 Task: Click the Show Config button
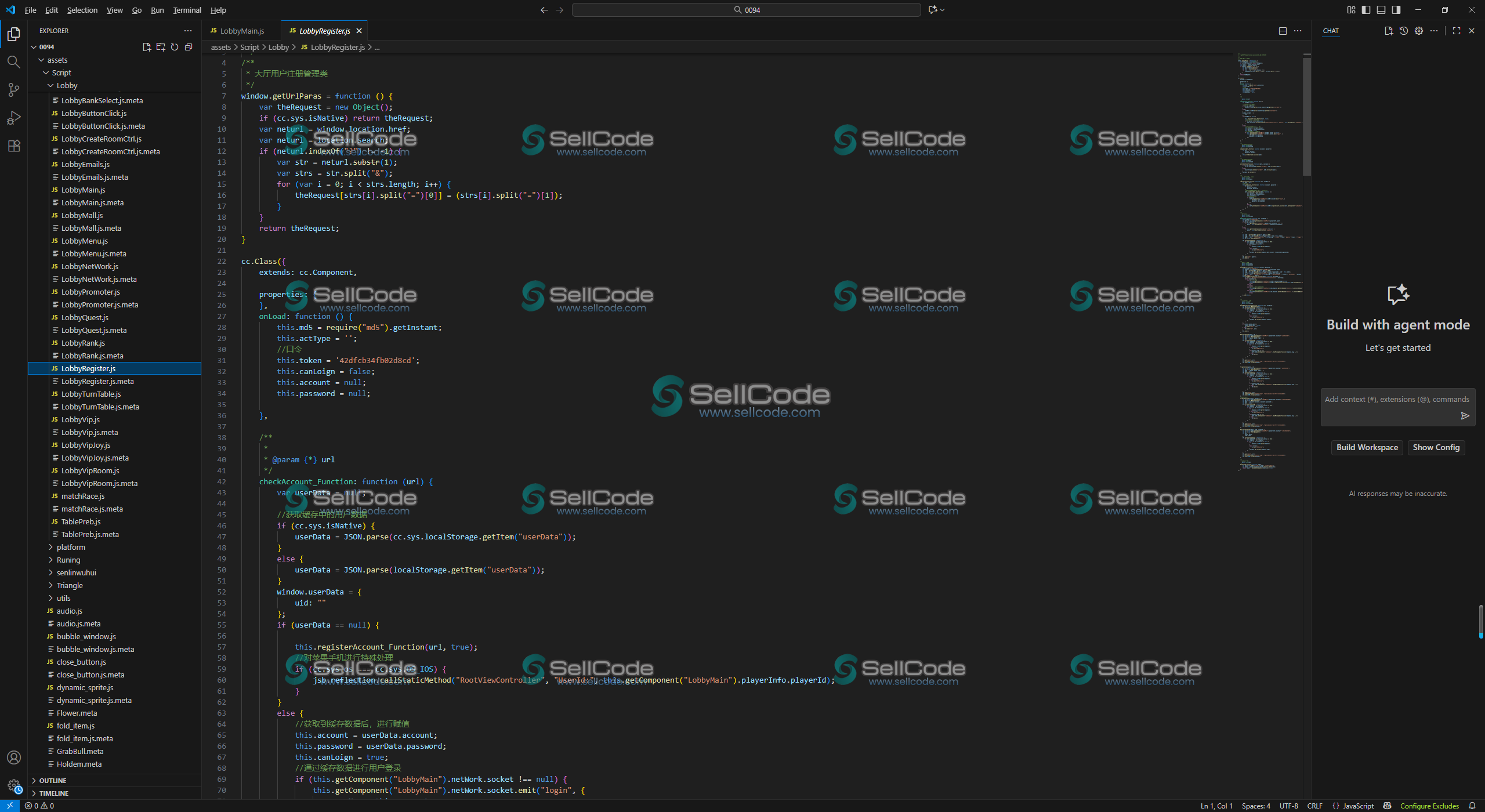(1436, 447)
